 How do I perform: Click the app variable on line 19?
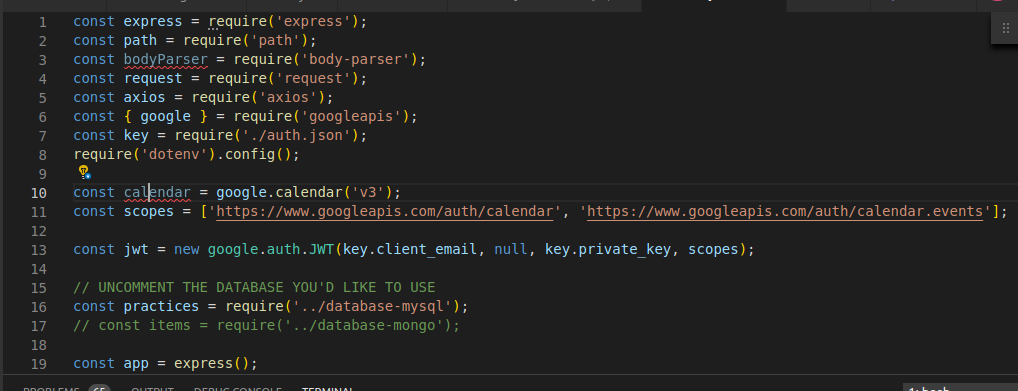pos(136,364)
